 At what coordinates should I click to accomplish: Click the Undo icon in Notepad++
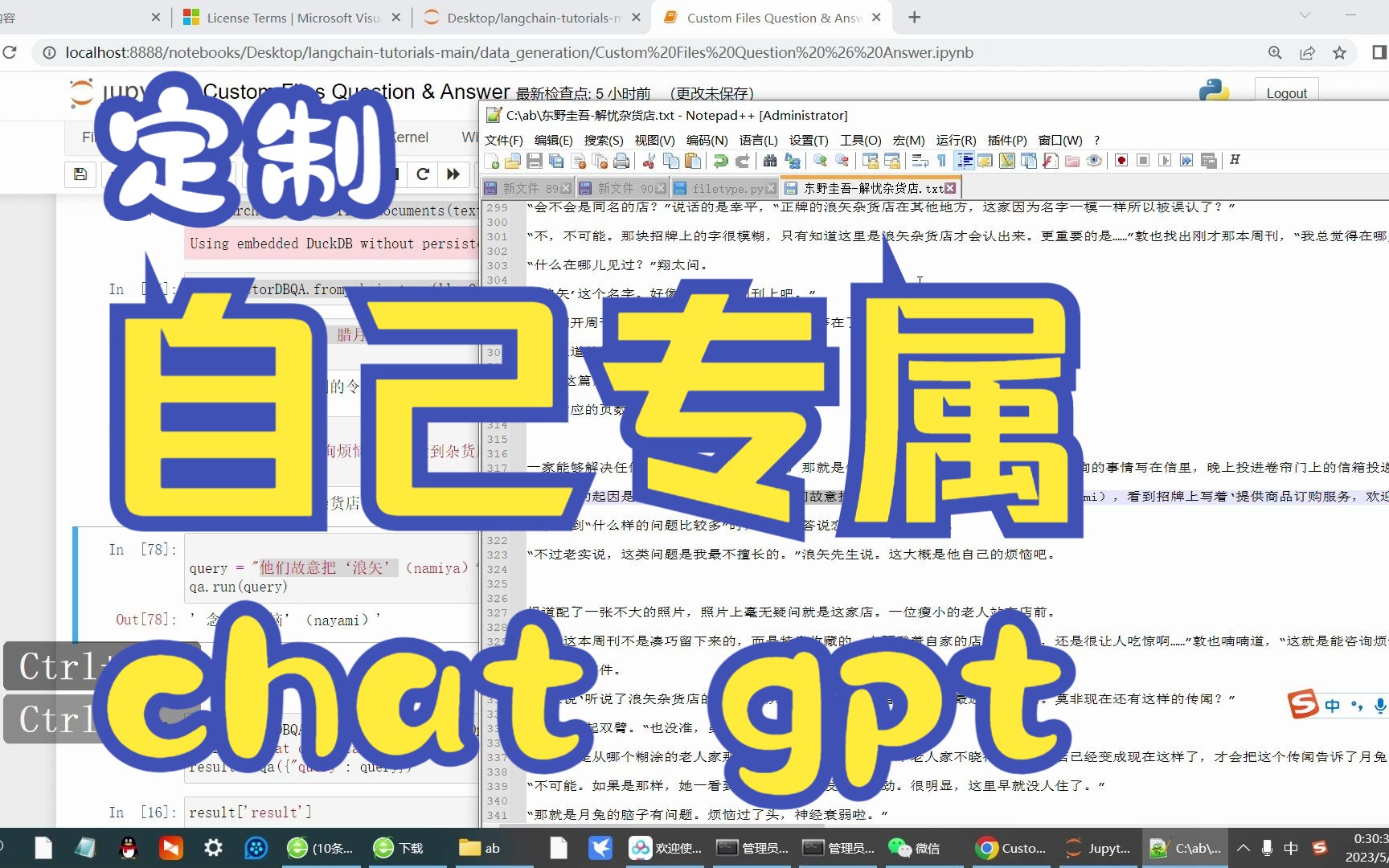point(720,161)
